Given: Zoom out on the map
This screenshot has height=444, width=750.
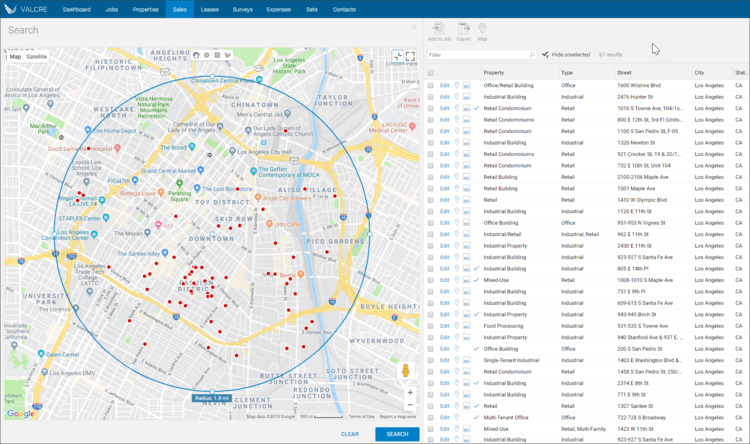Looking at the screenshot, I should (410, 405).
